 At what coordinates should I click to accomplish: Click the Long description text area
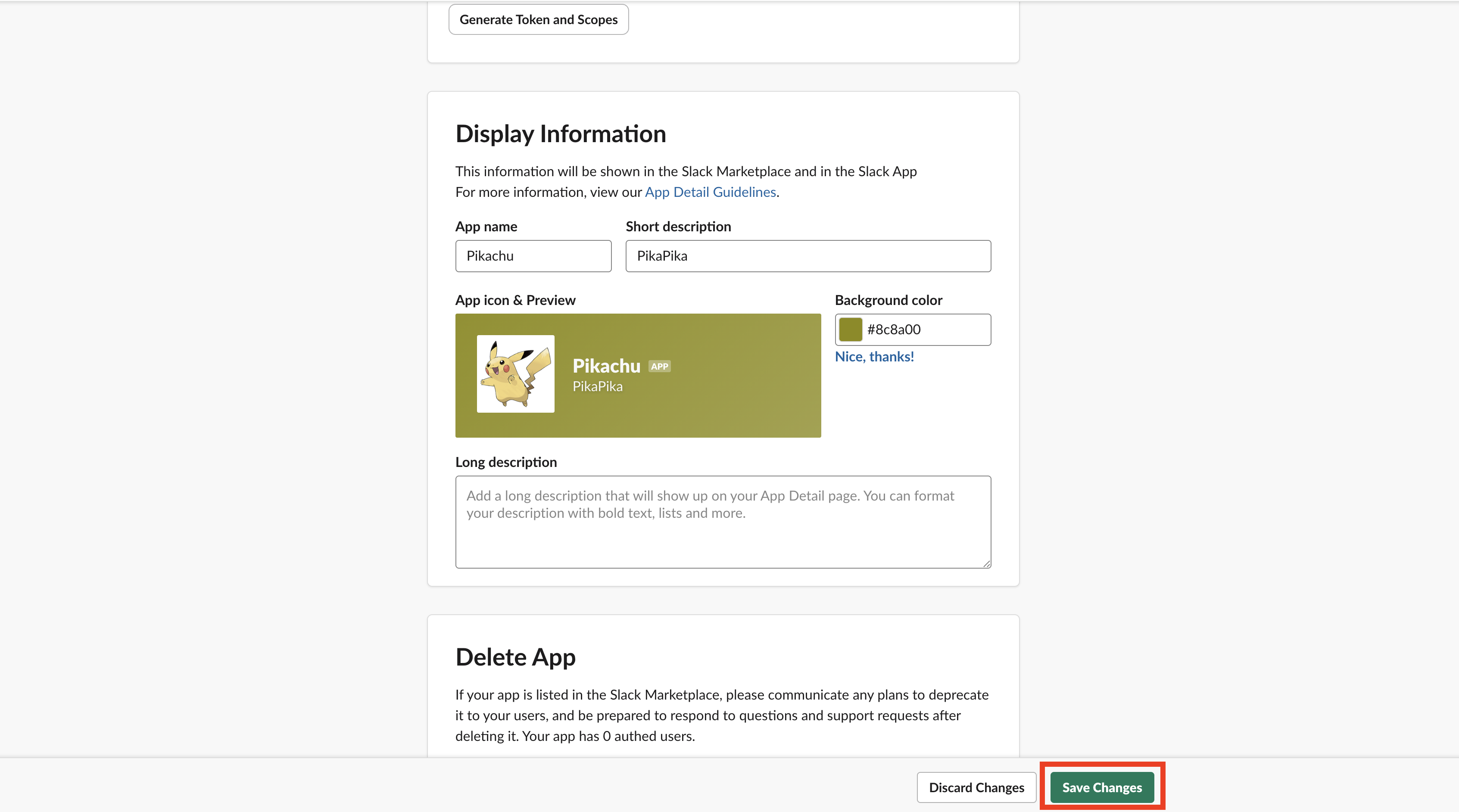(x=723, y=522)
